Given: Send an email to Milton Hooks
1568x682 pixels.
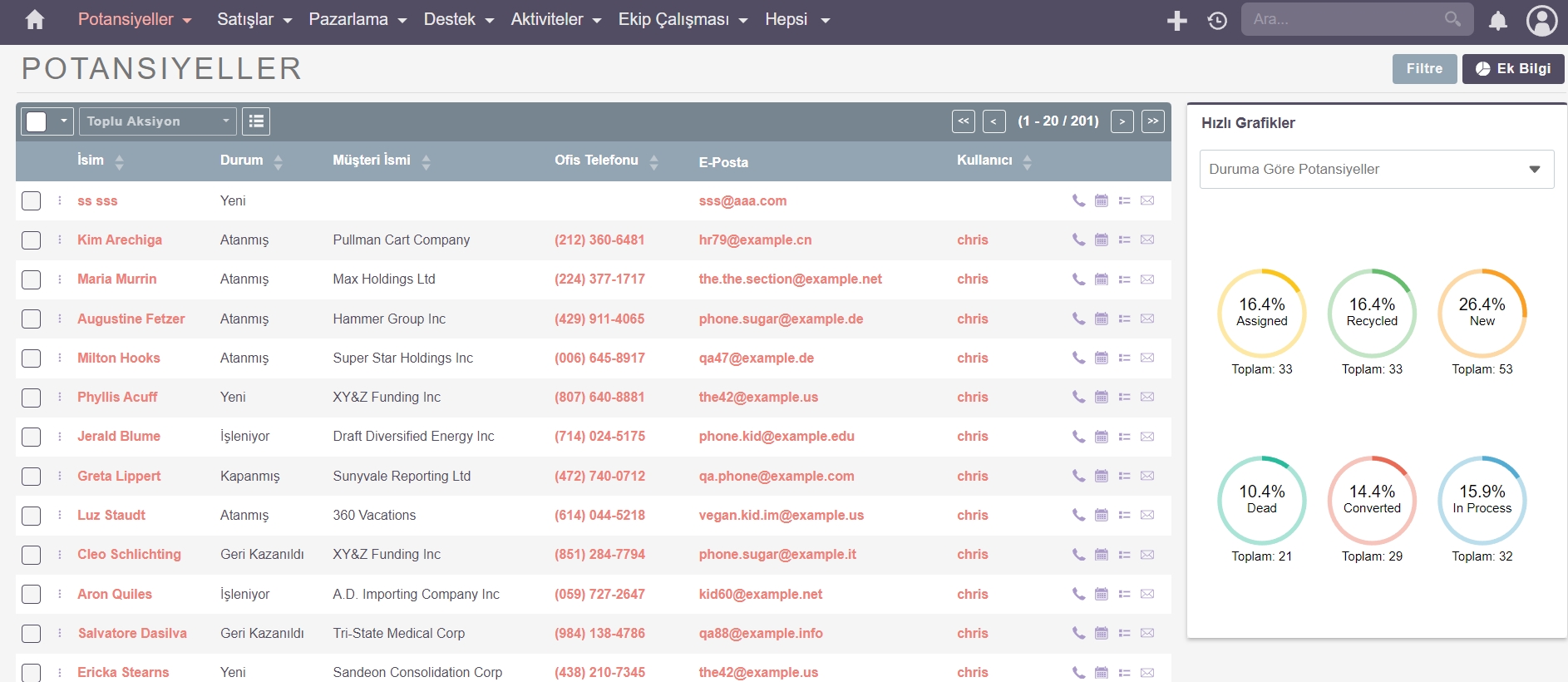Looking at the screenshot, I should pyautogui.click(x=1147, y=358).
